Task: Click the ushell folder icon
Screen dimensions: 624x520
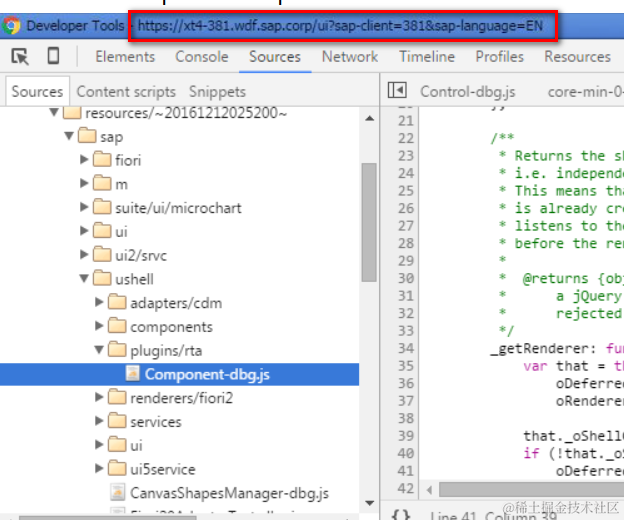Action: pyautogui.click(x=102, y=278)
